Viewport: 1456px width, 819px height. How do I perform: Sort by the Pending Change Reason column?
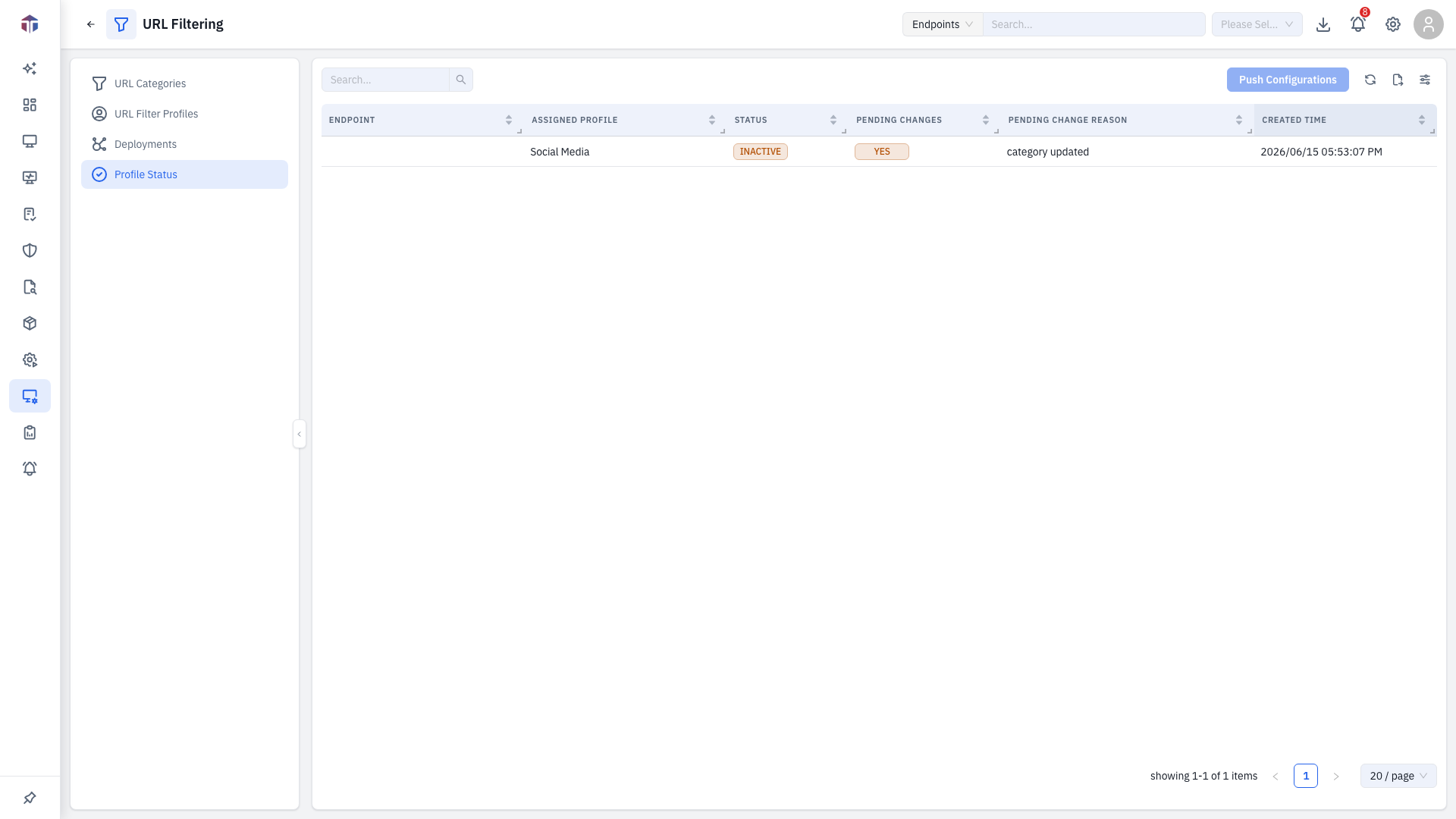pos(1239,120)
